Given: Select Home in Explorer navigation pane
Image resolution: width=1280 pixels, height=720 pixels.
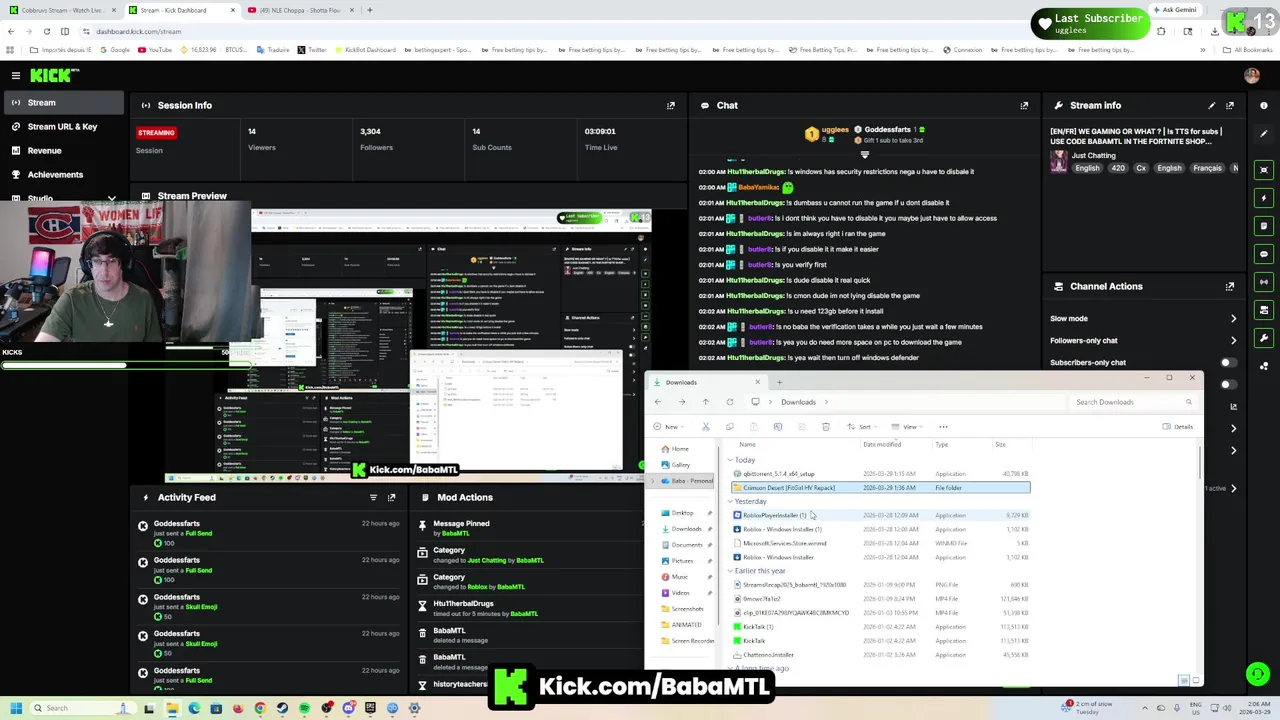Looking at the screenshot, I should click(681, 449).
